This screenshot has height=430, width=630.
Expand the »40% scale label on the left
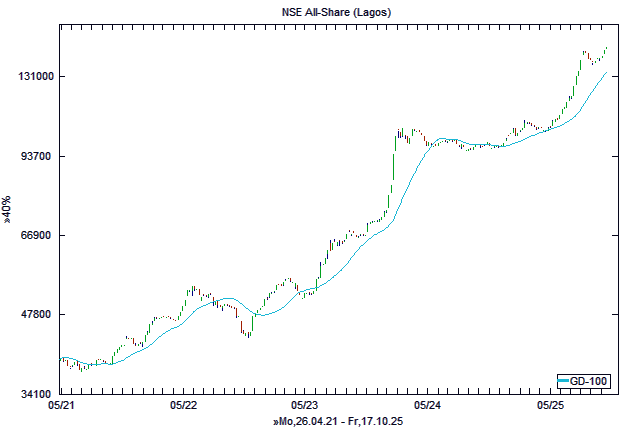pyautogui.click(x=8, y=207)
